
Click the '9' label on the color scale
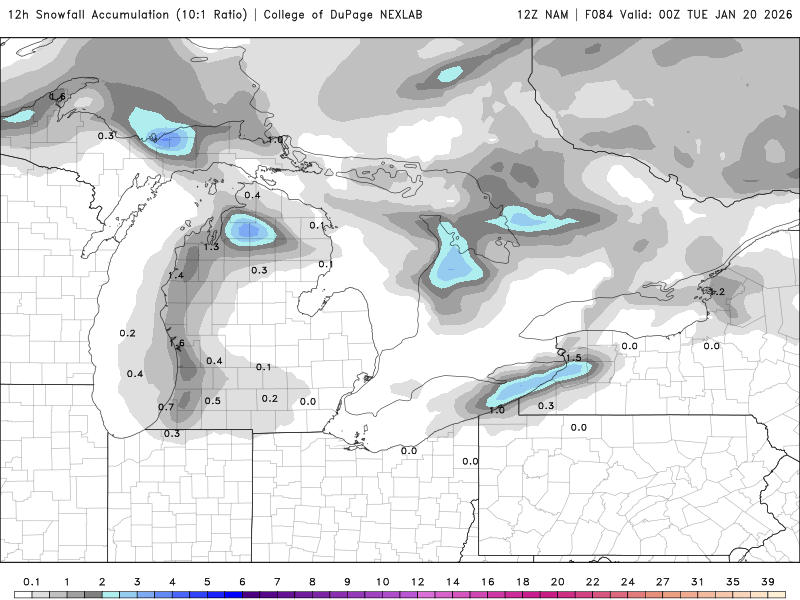tap(347, 582)
